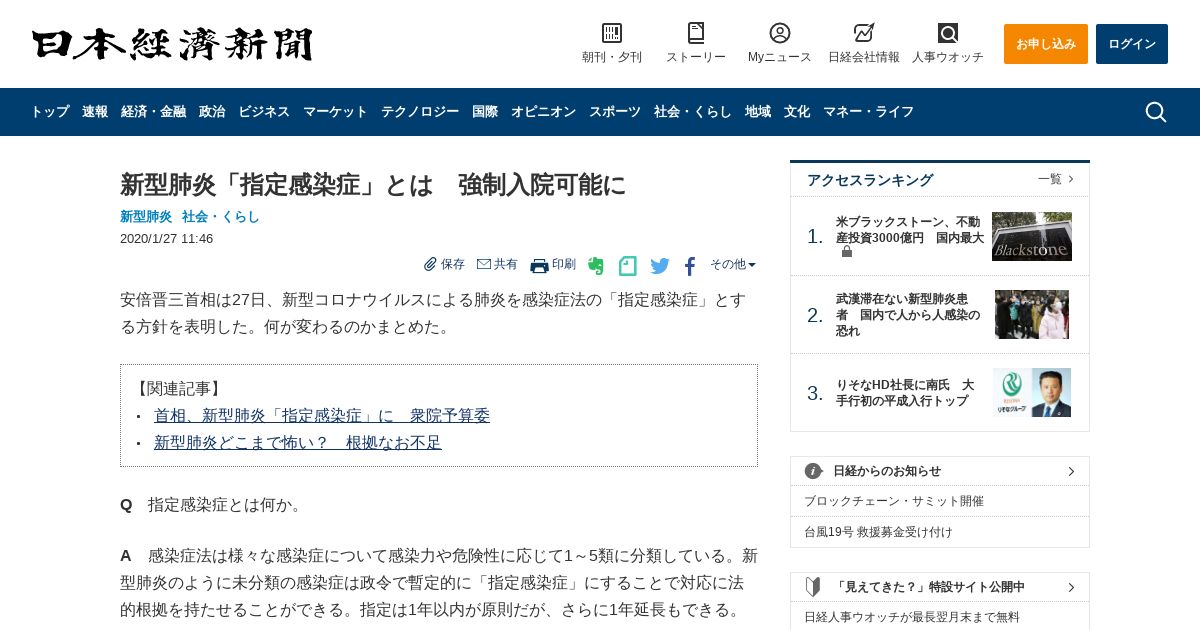Click the search magnifier in navigation bar

(x=1156, y=112)
